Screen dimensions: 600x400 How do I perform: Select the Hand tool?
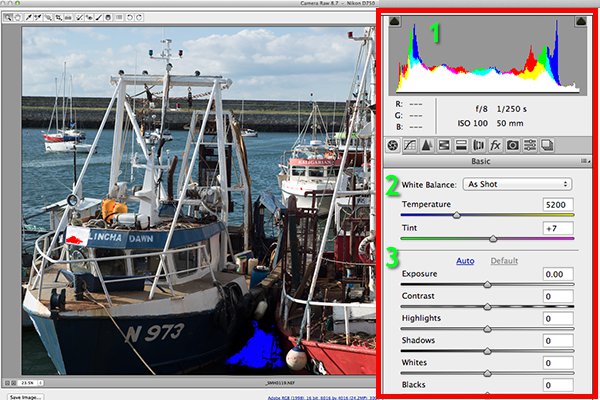[19, 17]
